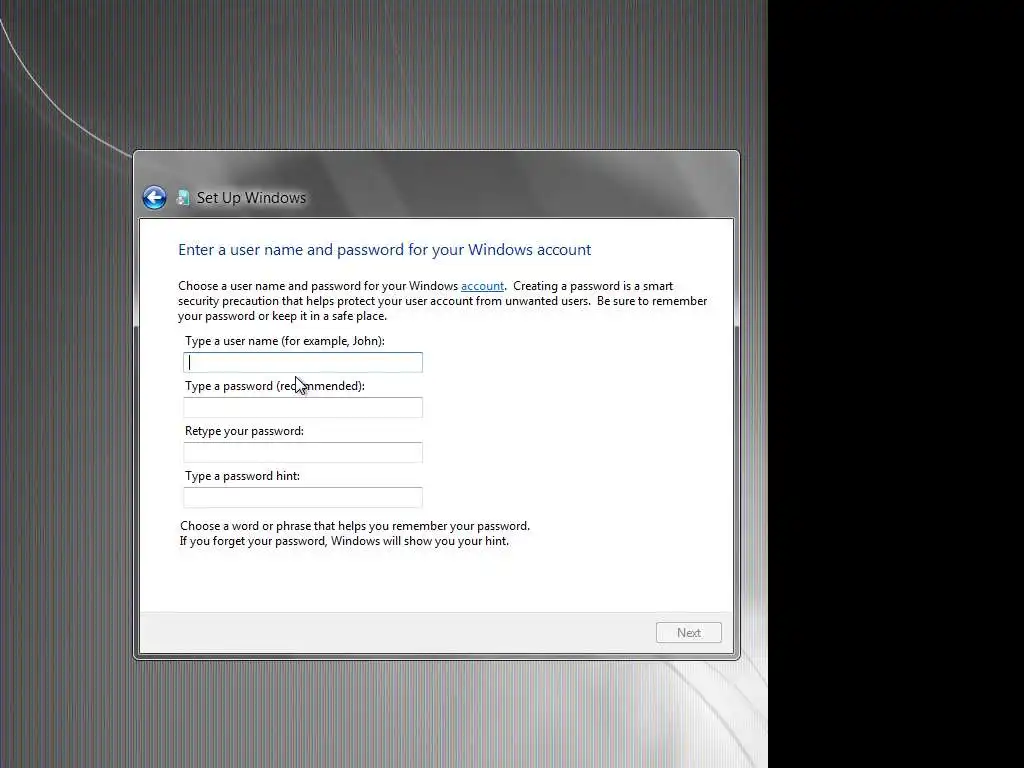The image size is (1024, 768).
Task: Select the Retype your password field
Action: pos(303,453)
